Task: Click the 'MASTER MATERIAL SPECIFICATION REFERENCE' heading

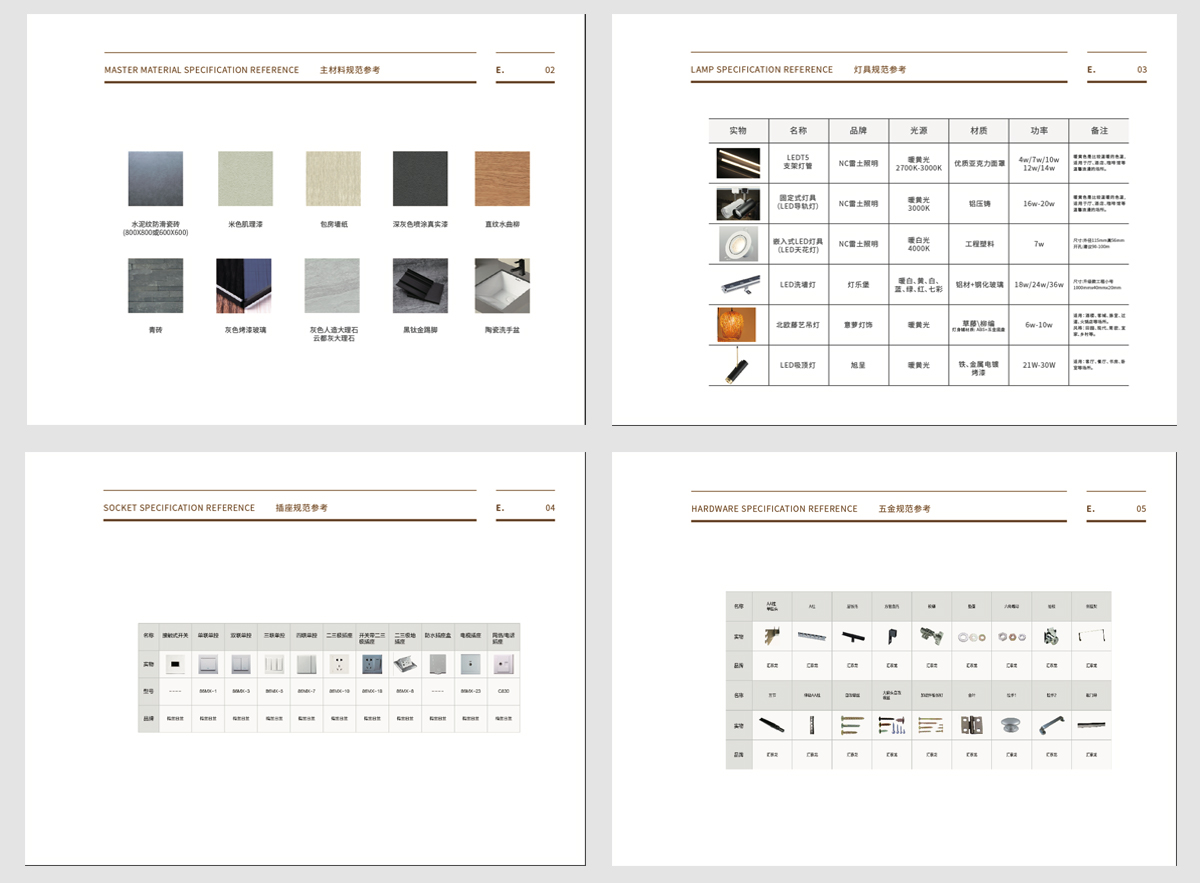Action: tap(201, 70)
